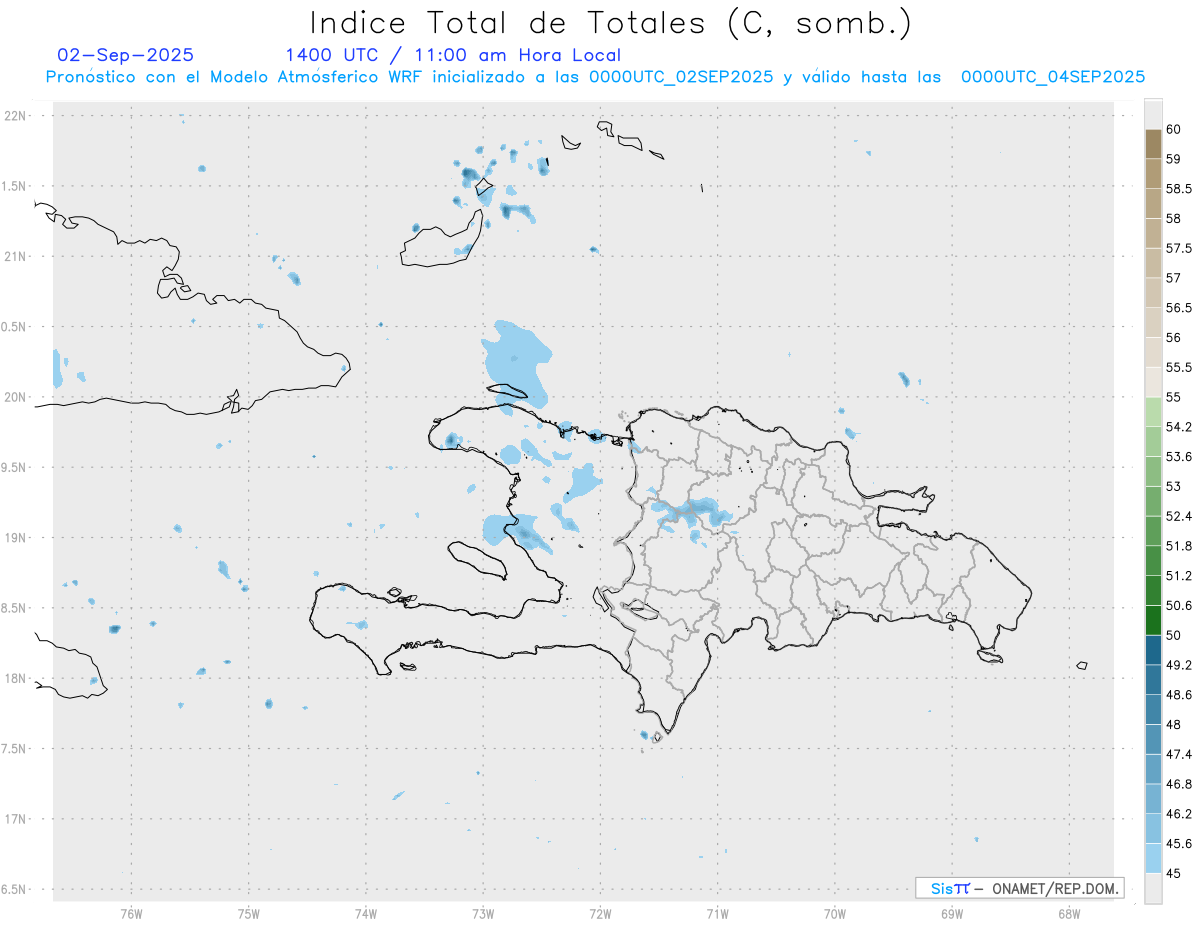Screen dimensions: 1200x927
Task: Click the "55" value on the color scale
Action: pyautogui.click(x=1173, y=397)
